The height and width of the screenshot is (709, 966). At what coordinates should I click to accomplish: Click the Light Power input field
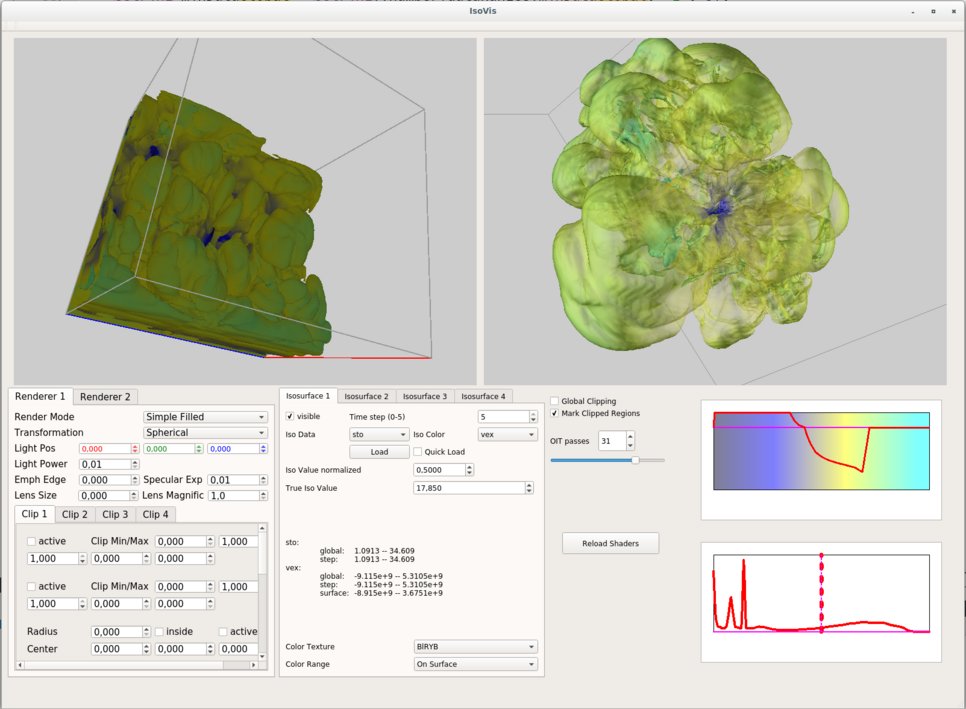pos(105,465)
